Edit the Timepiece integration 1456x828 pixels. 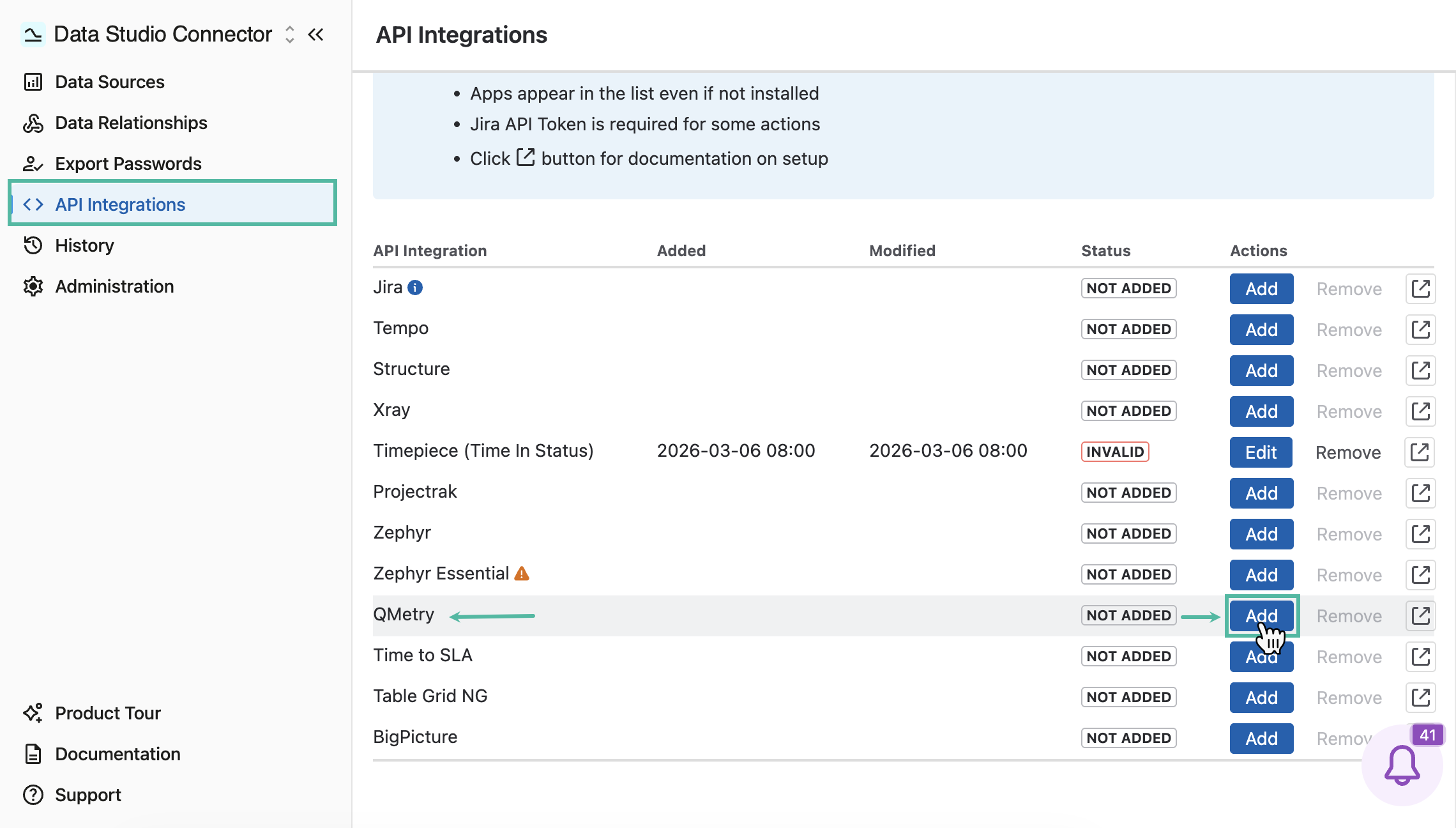click(x=1261, y=452)
